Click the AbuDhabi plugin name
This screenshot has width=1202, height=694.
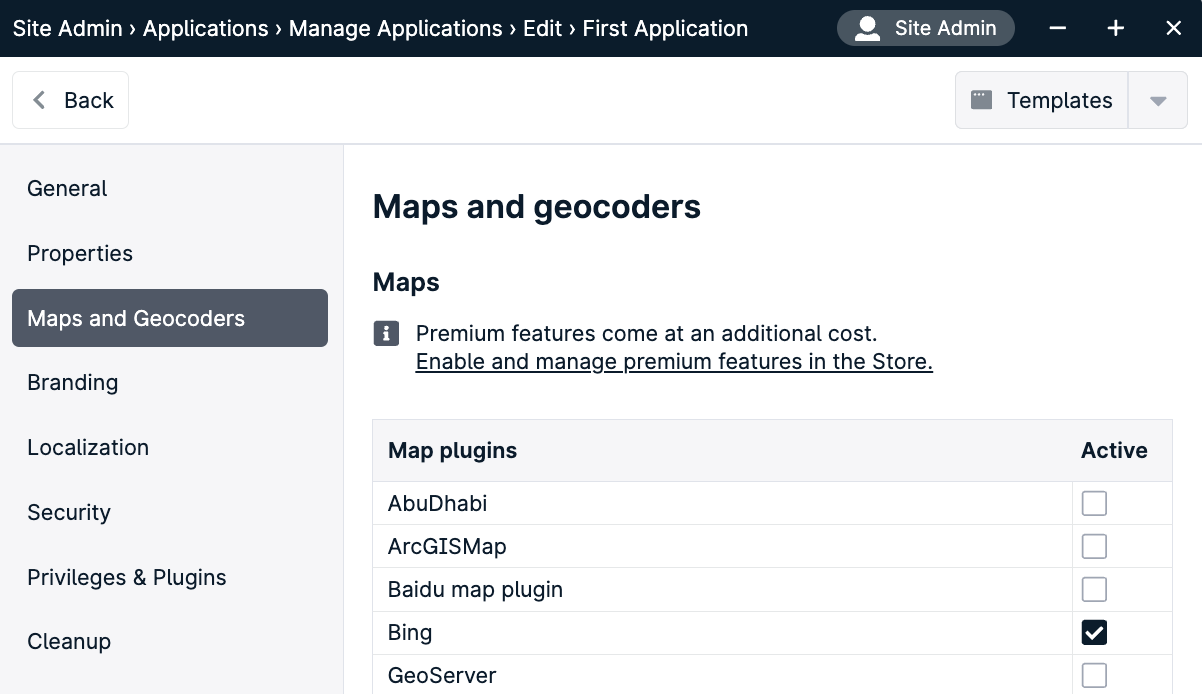(437, 503)
